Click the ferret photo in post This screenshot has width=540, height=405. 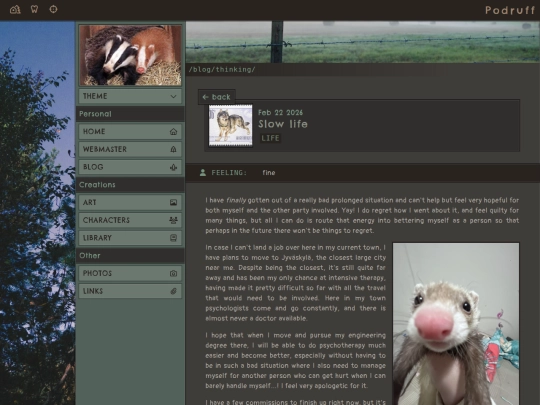pyautogui.click(x=456, y=324)
